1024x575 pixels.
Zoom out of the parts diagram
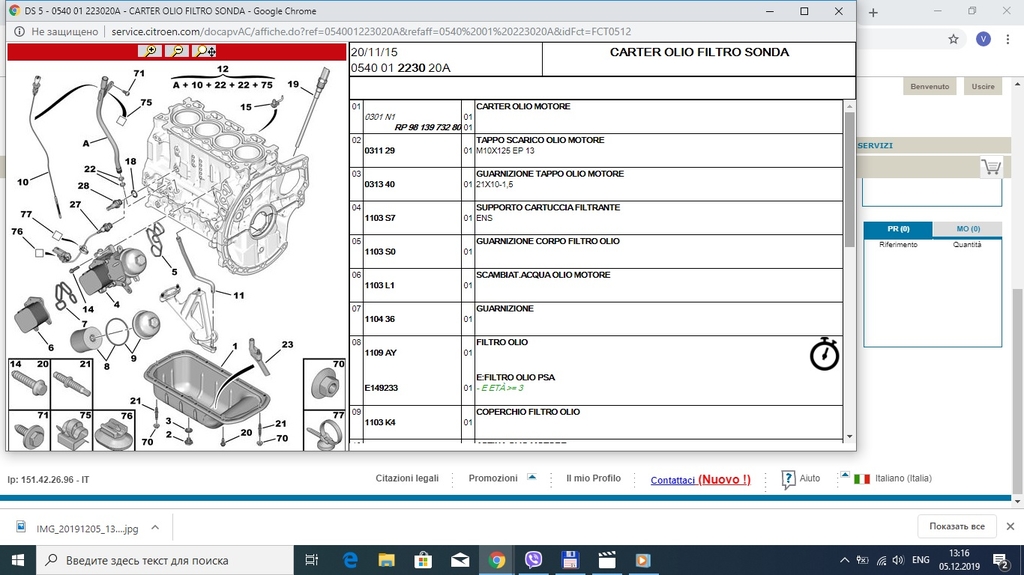coord(177,51)
